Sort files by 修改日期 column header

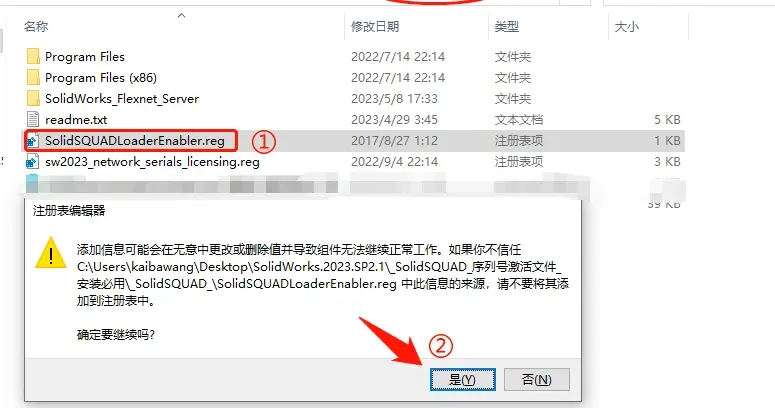(x=375, y=26)
